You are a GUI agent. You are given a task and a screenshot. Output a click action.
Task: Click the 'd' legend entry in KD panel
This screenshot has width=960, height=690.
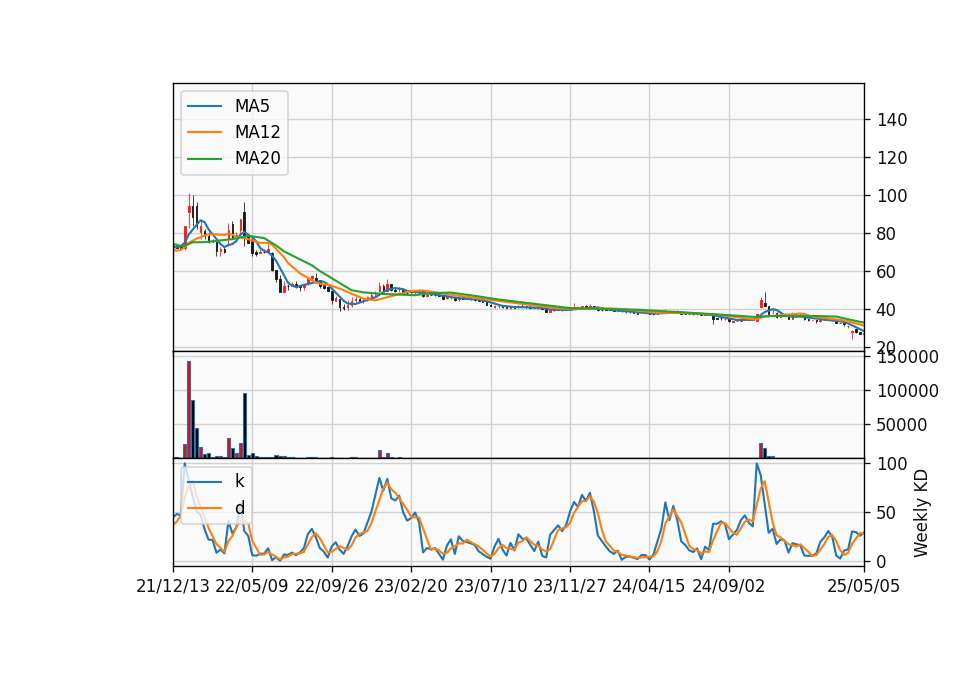[x=239, y=508]
